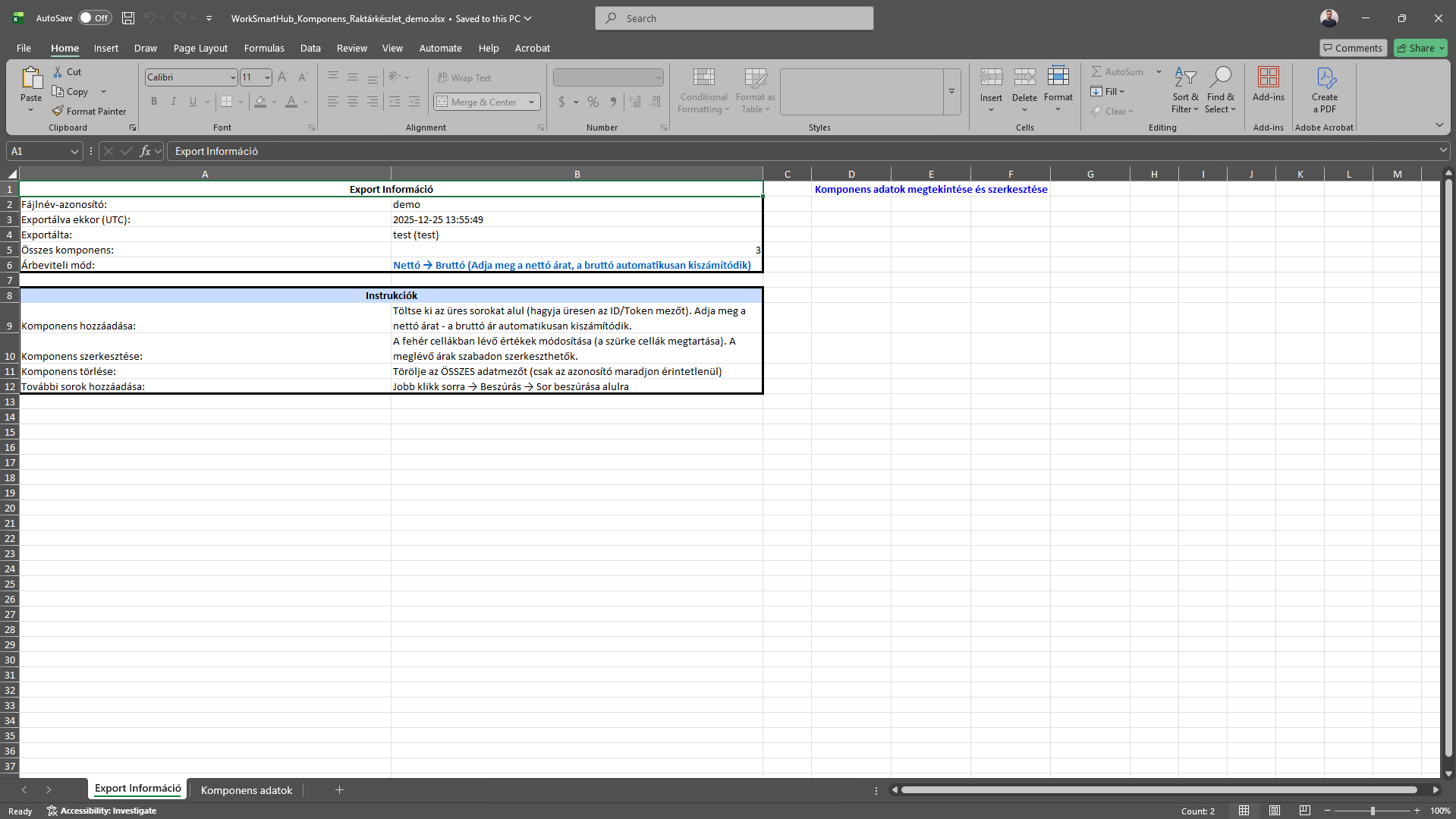
Task: Click the Save icon in title bar
Action: pos(128,18)
